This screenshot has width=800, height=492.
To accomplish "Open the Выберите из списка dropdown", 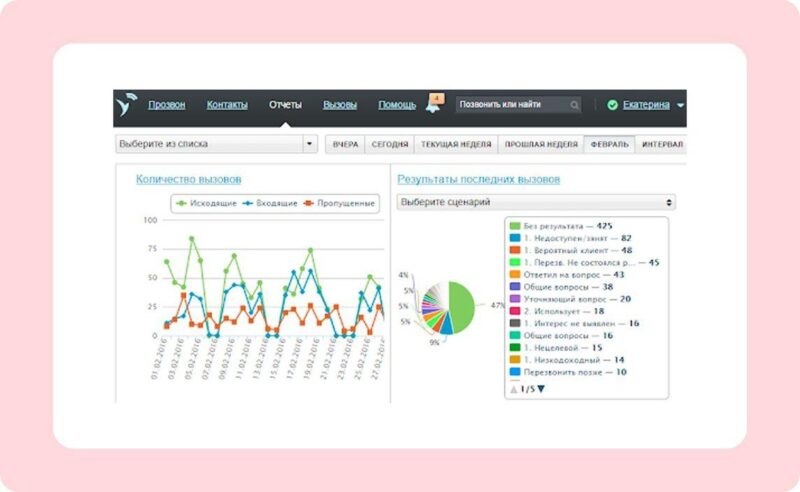I will pyautogui.click(x=216, y=144).
